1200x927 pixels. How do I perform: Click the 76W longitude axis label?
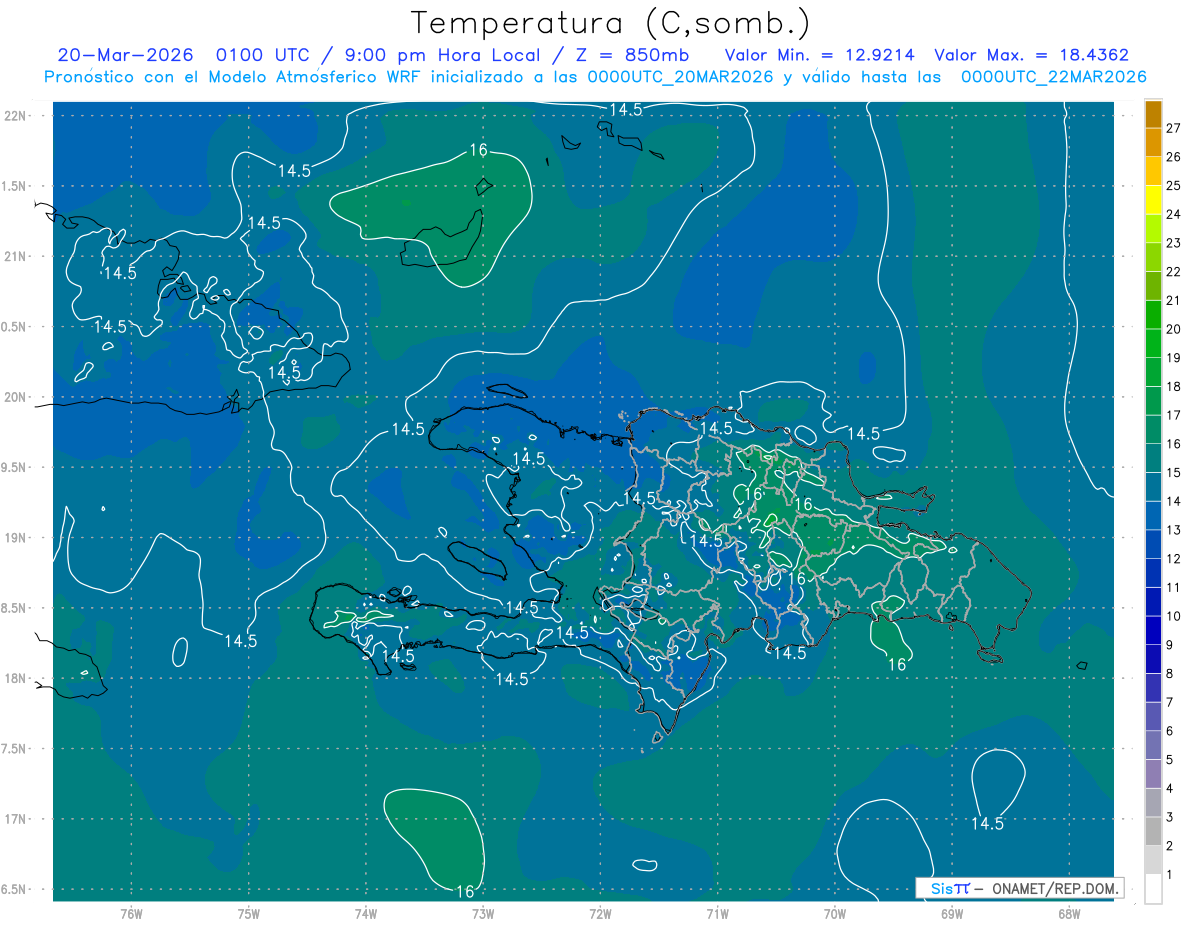click(131, 914)
